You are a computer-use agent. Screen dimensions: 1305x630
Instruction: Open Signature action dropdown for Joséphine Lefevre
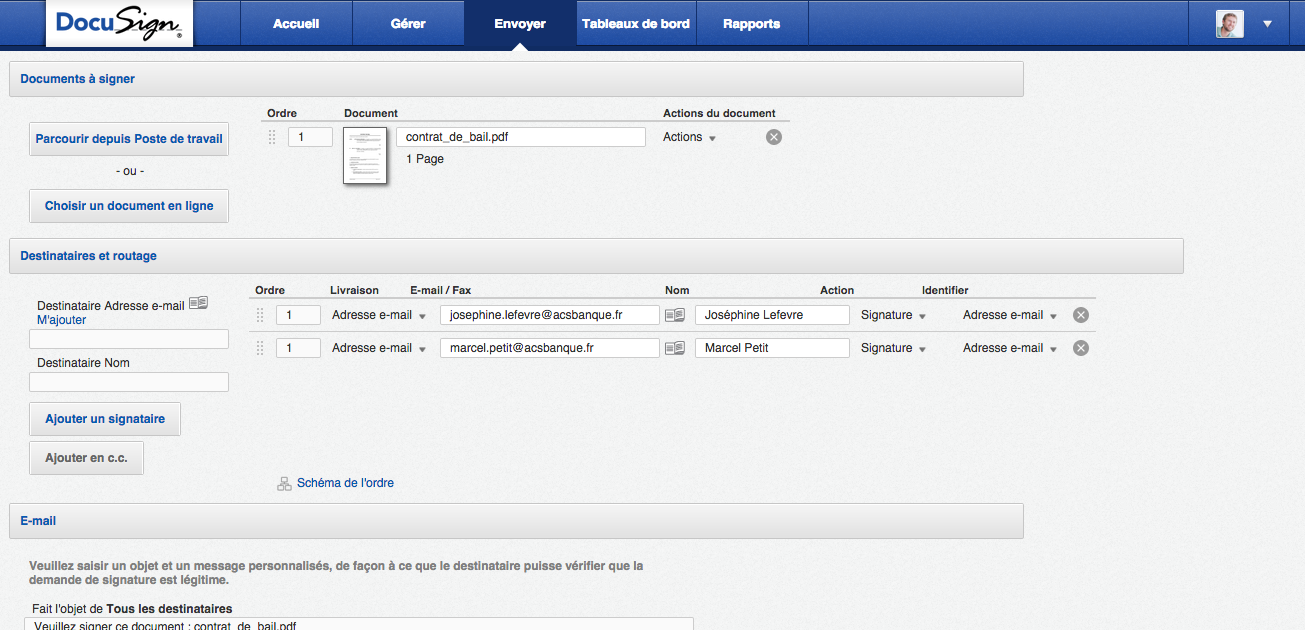pos(893,315)
